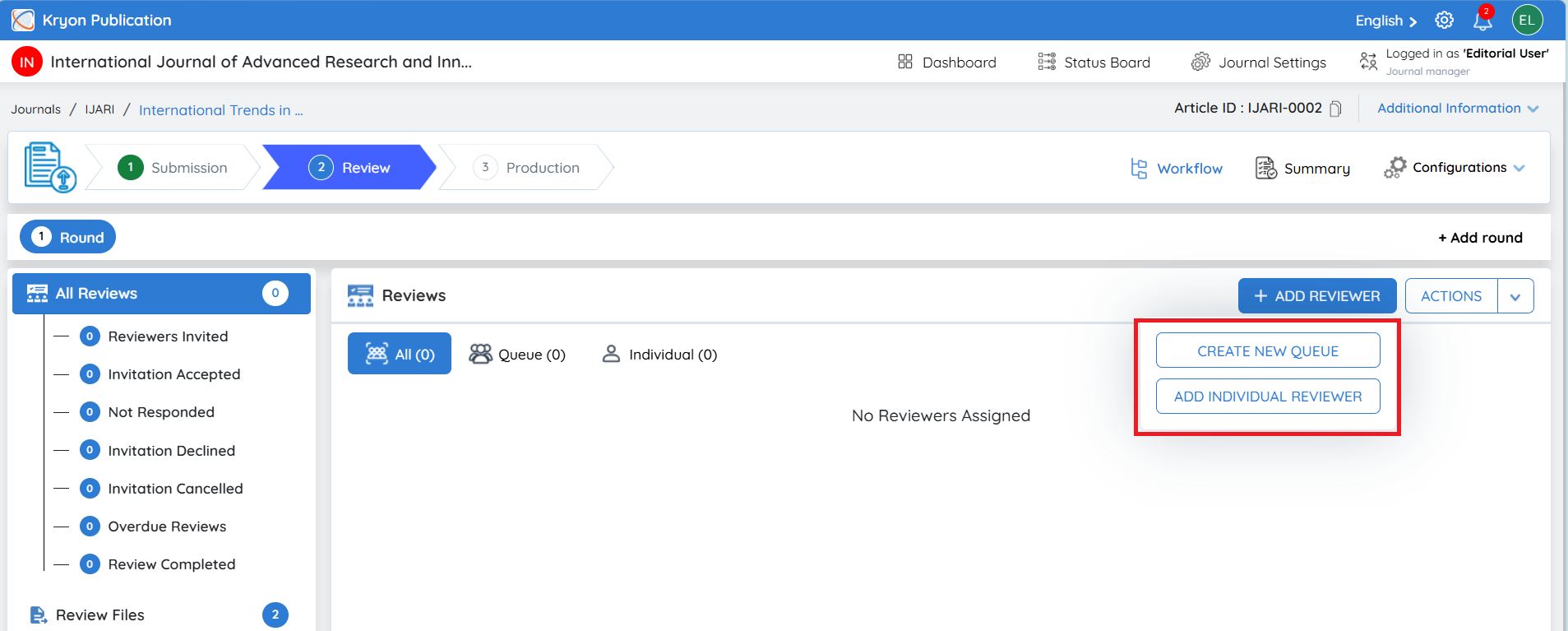Open the dropdown arrow next to ACTIONS
This screenshot has width=1568, height=631.
coord(1515,296)
